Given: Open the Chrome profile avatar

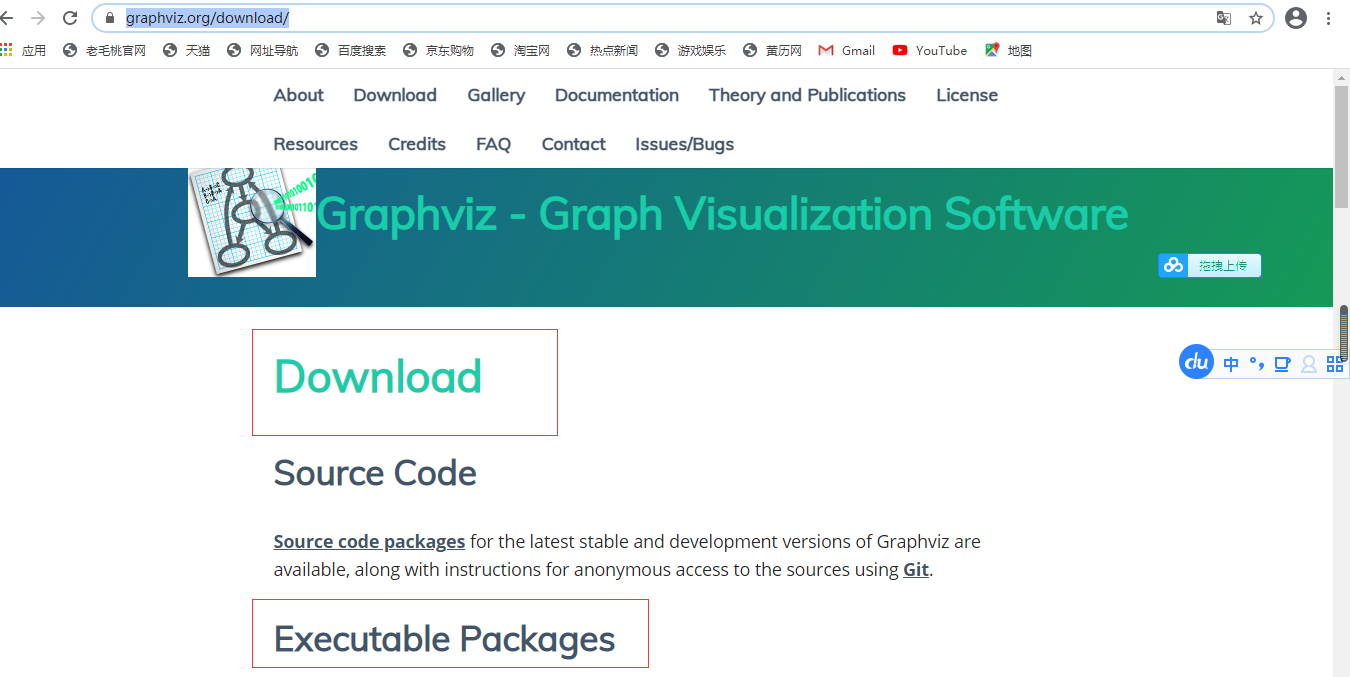Looking at the screenshot, I should coord(1296,18).
